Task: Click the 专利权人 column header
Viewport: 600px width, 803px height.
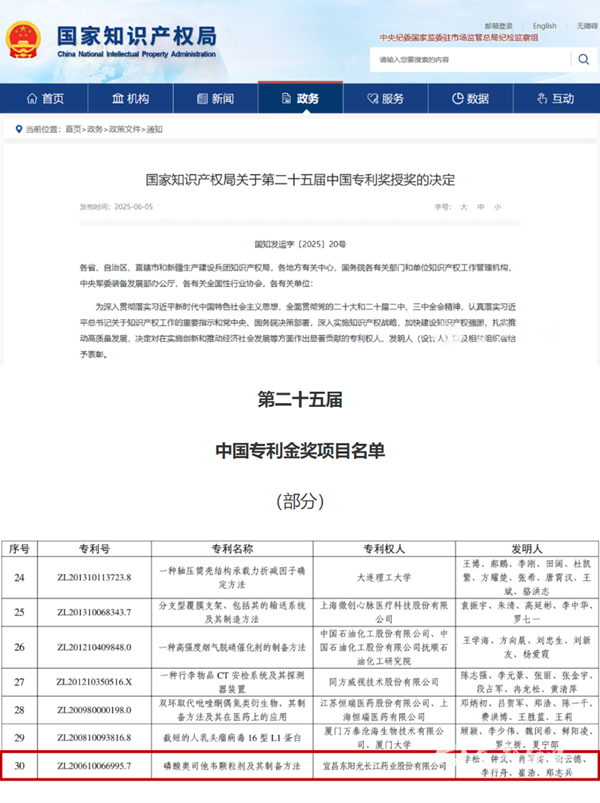Action: point(384,549)
